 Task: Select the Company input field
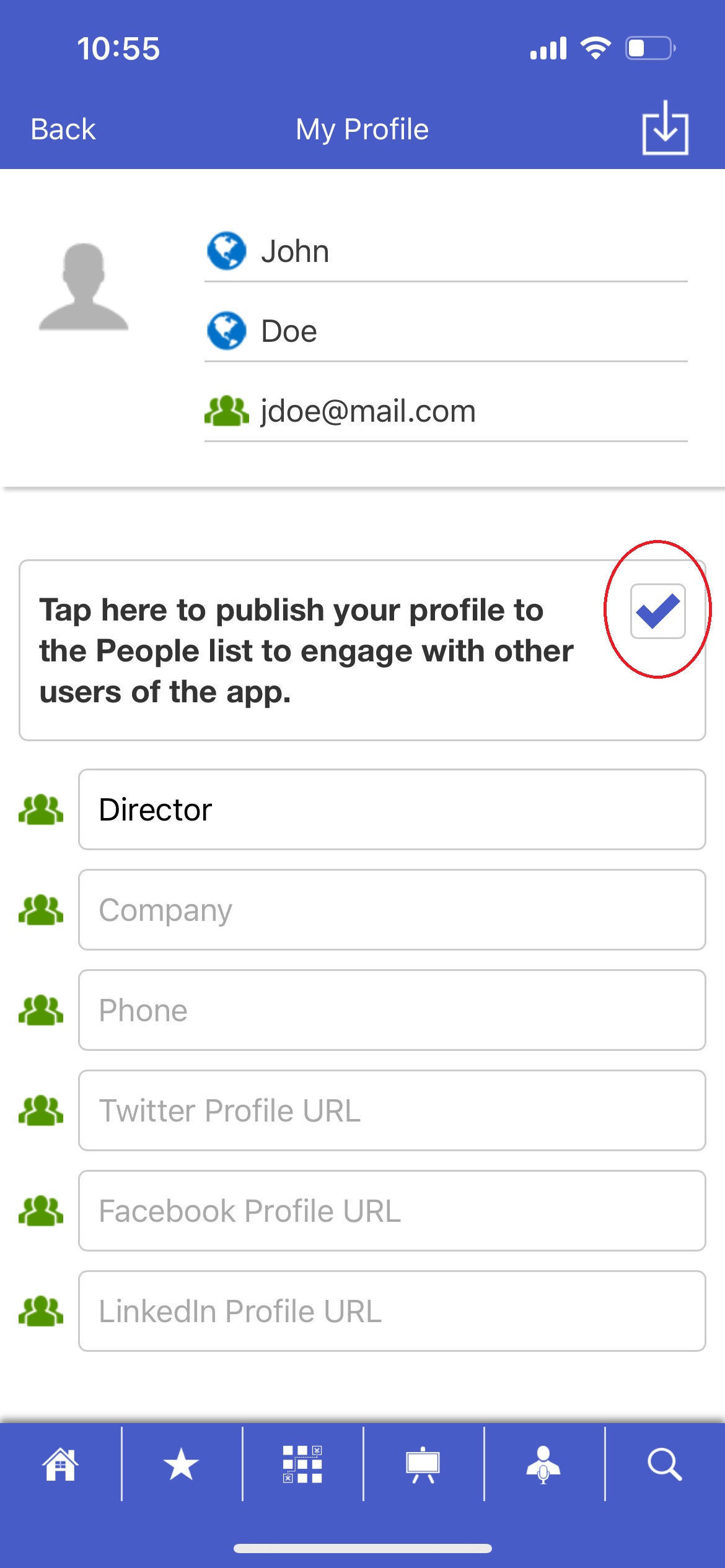[x=392, y=910]
